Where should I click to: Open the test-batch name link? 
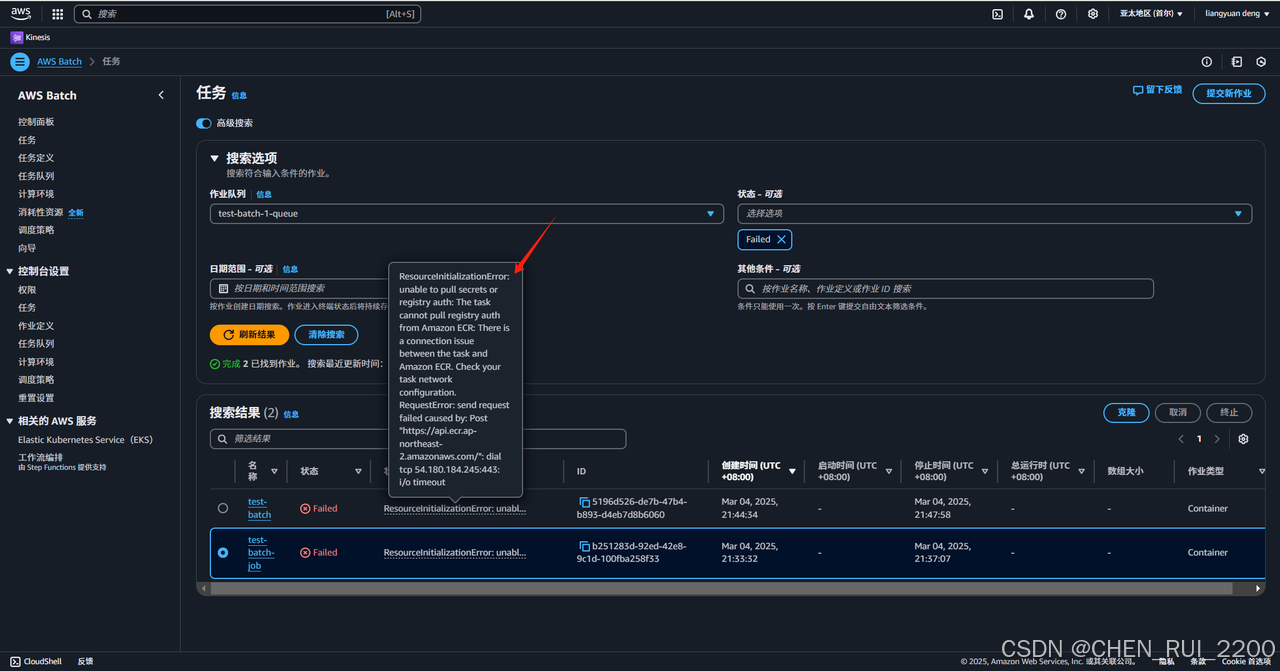click(259, 508)
